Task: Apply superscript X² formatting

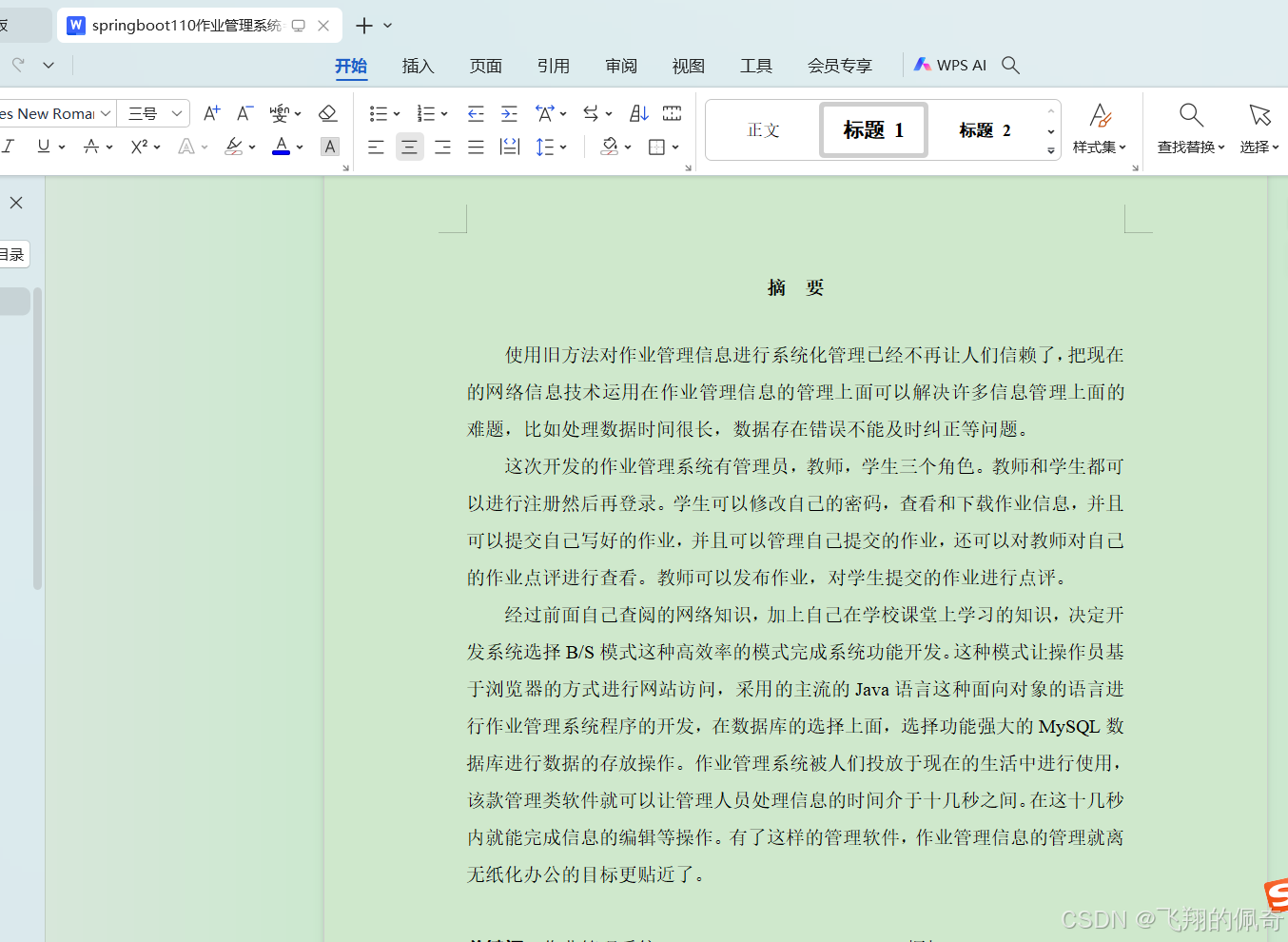Action: click(x=139, y=146)
